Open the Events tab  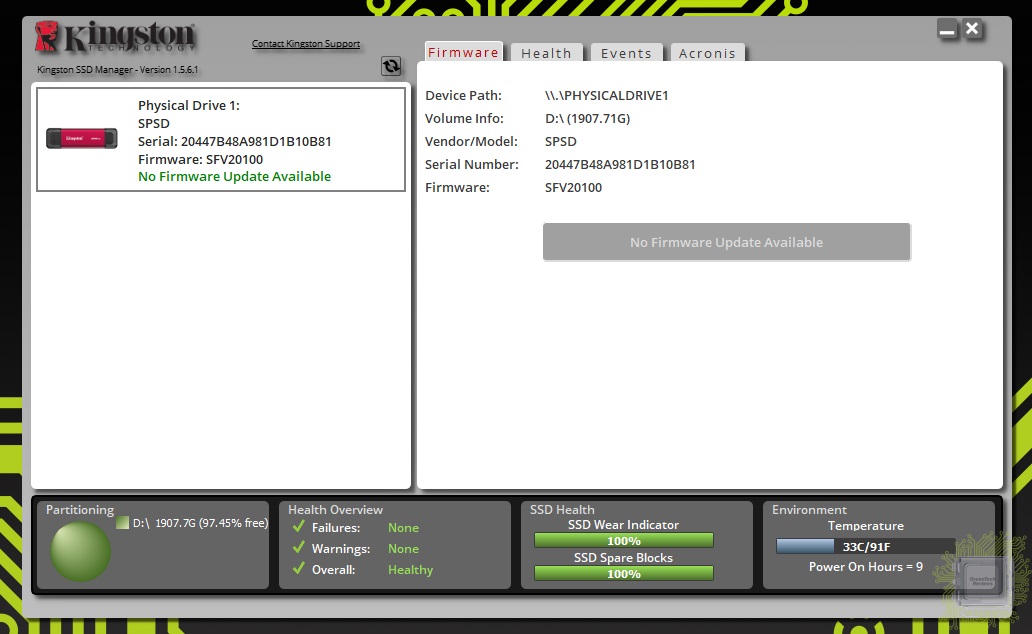coord(626,53)
